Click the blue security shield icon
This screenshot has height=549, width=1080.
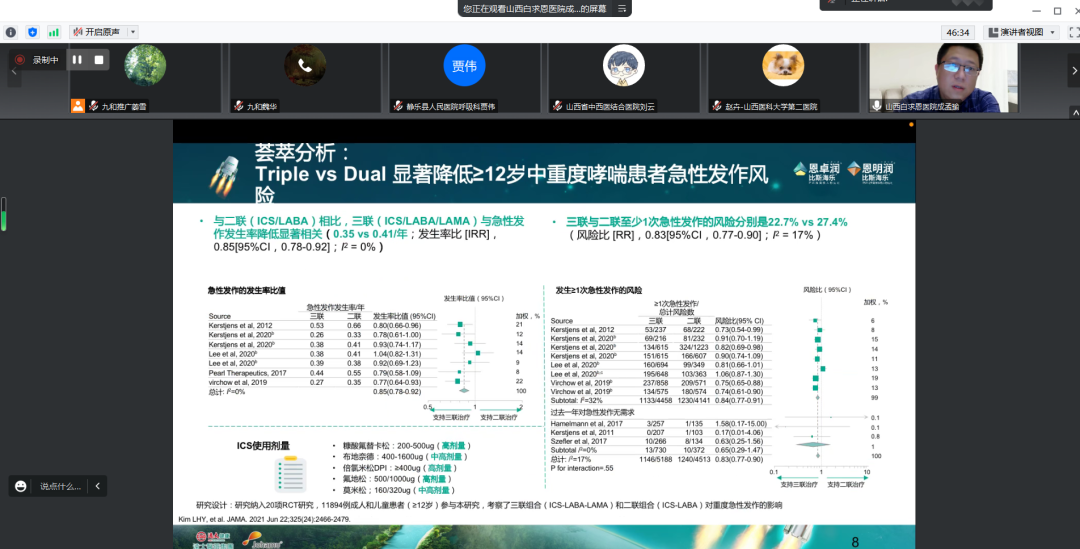(33, 32)
